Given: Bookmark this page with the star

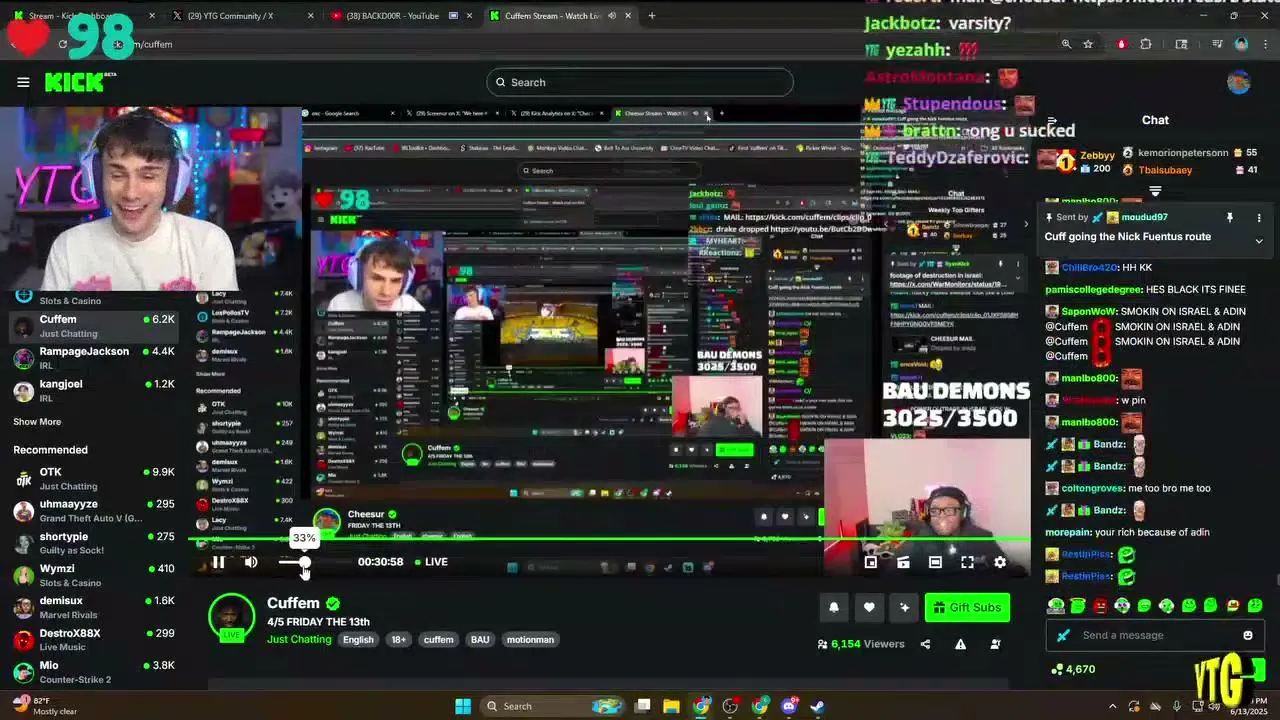Looking at the screenshot, I should coord(1088,44).
